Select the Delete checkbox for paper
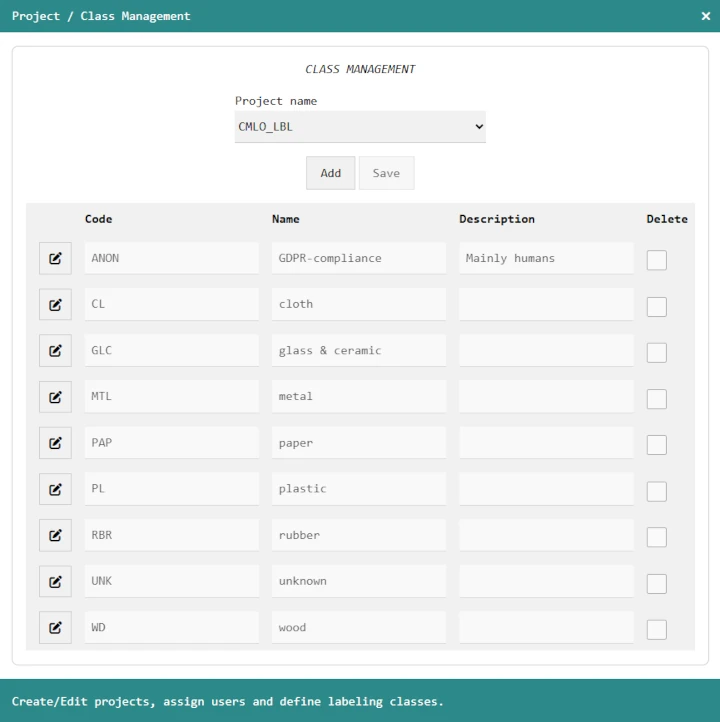The image size is (720, 722). point(656,445)
